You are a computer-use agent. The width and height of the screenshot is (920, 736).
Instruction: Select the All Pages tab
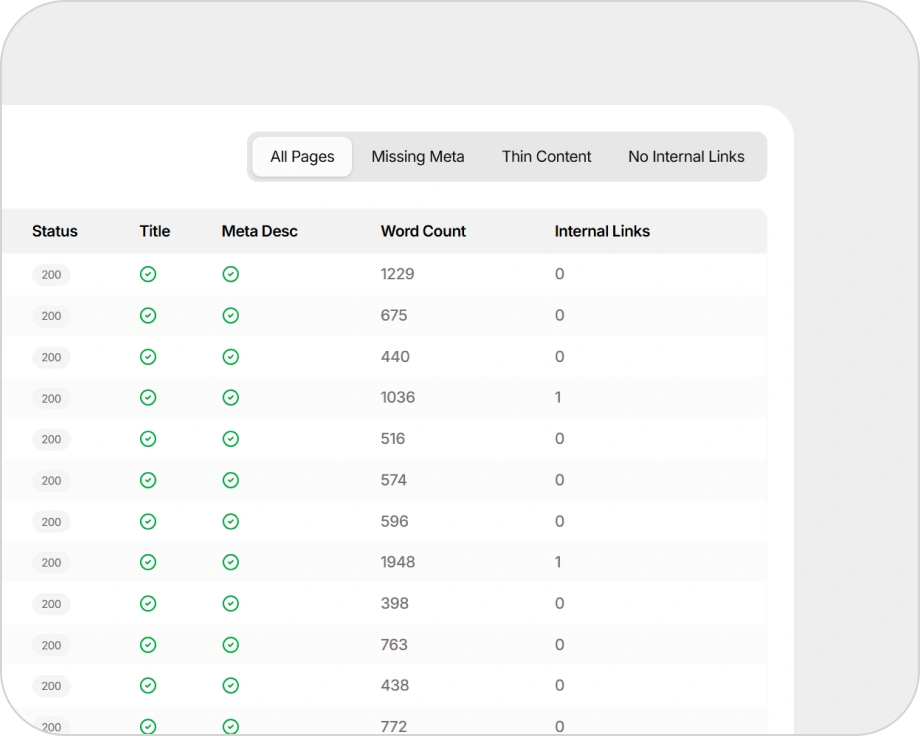click(301, 156)
